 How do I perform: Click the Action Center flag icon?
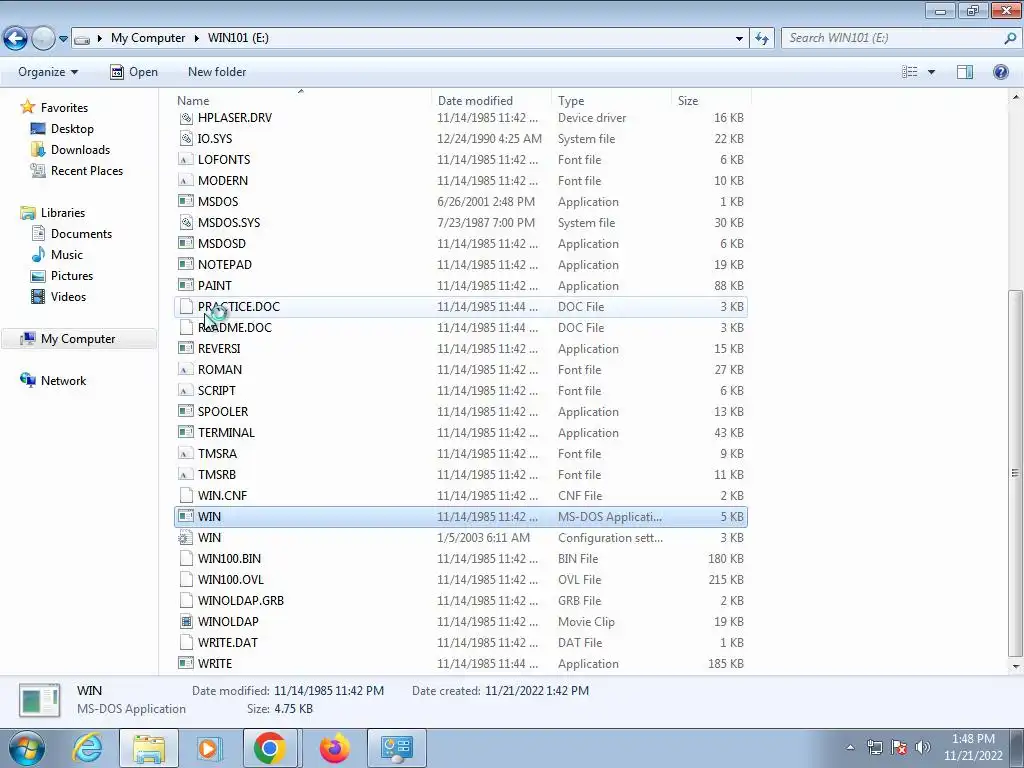tap(899, 747)
